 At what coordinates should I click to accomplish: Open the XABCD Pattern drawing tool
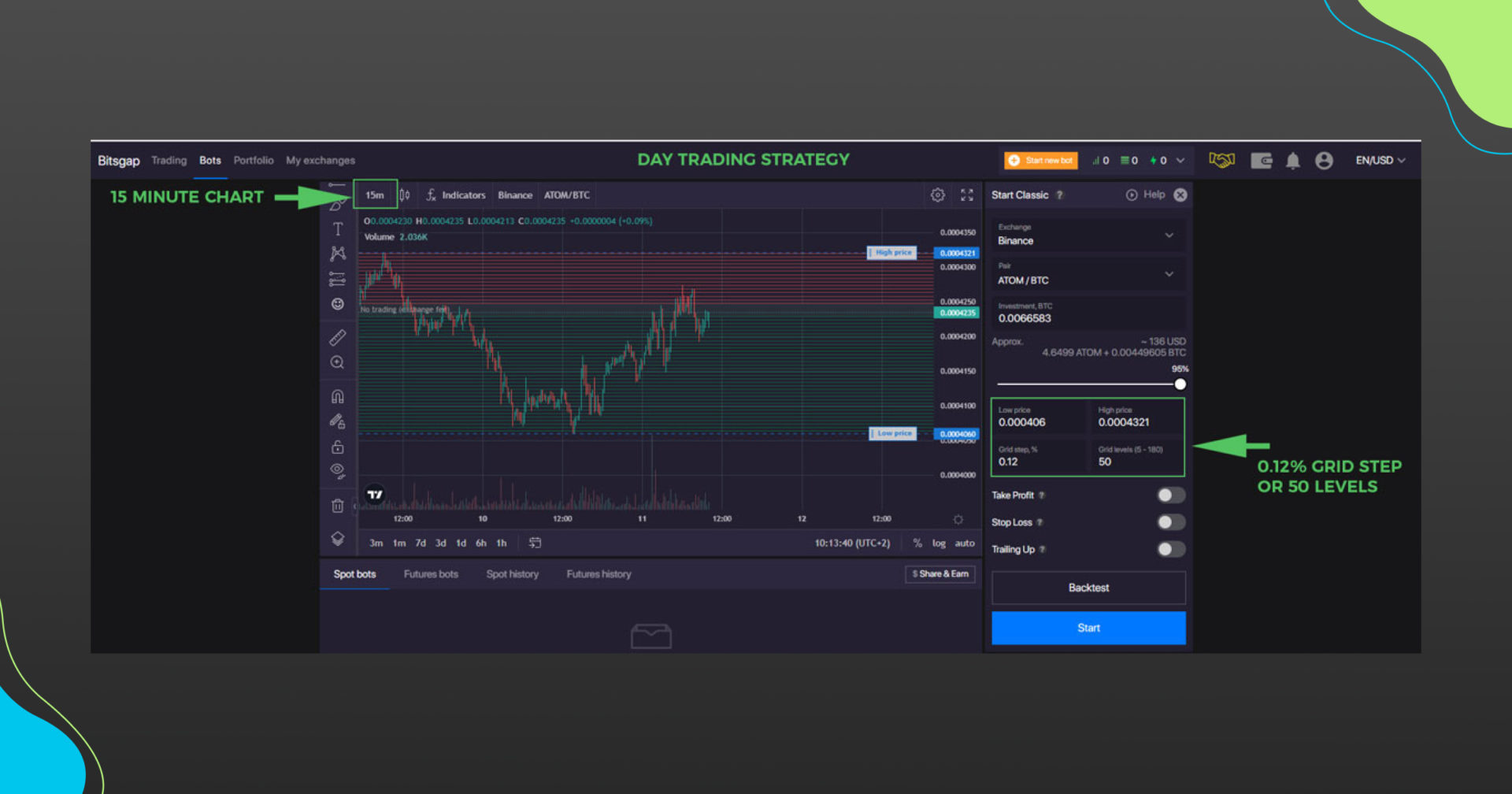(x=338, y=253)
